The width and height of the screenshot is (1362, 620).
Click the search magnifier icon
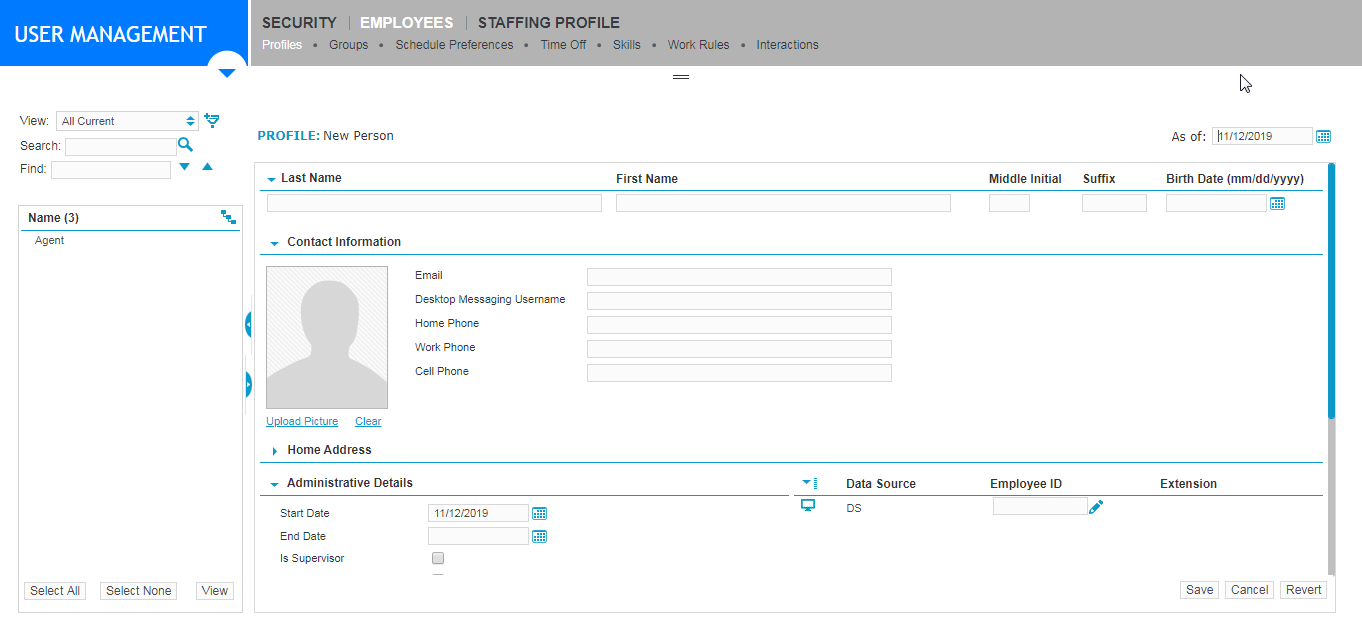point(185,145)
